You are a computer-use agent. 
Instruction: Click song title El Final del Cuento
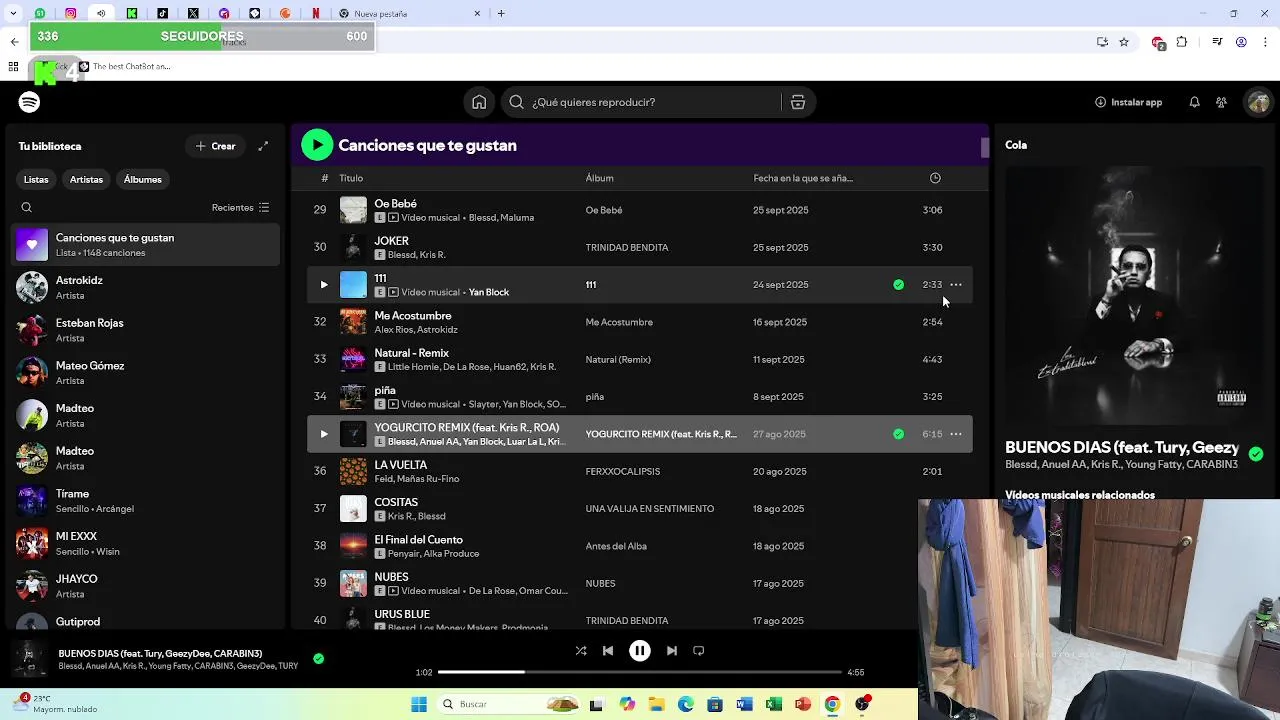(x=418, y=540)
